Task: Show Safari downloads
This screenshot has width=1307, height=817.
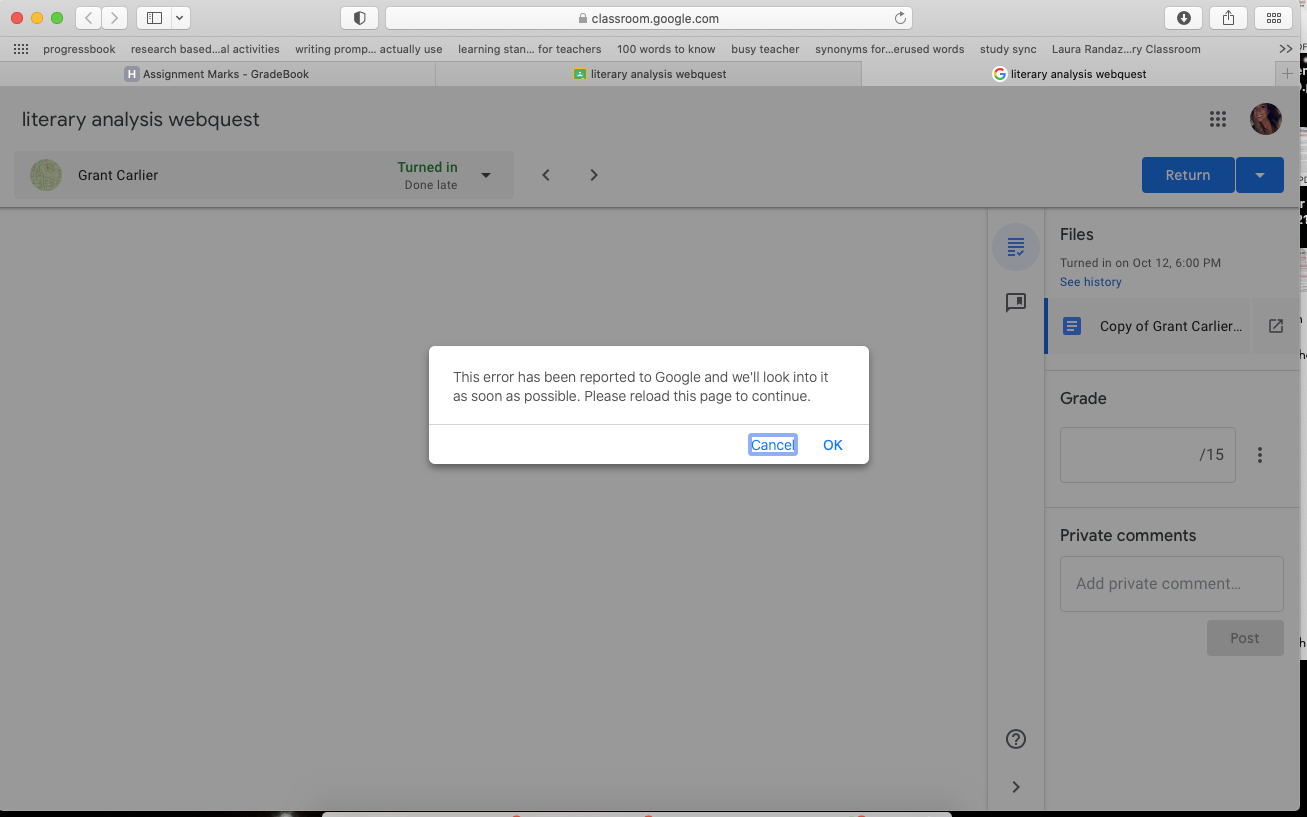Action: [x=1184, y=18]
